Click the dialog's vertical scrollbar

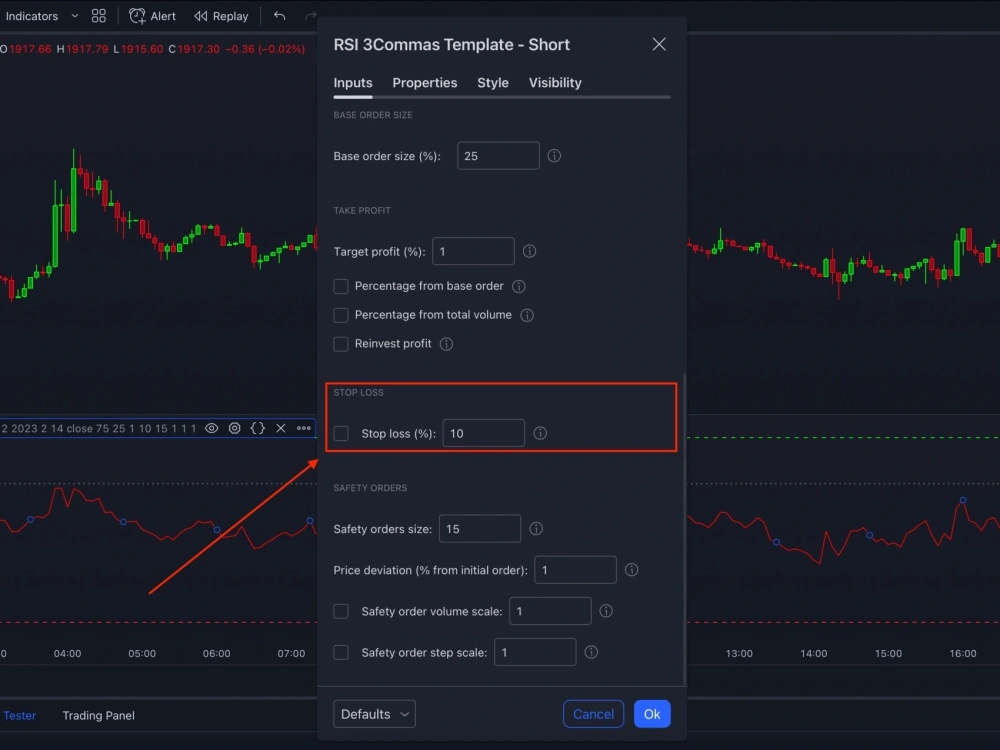[684, 529]
